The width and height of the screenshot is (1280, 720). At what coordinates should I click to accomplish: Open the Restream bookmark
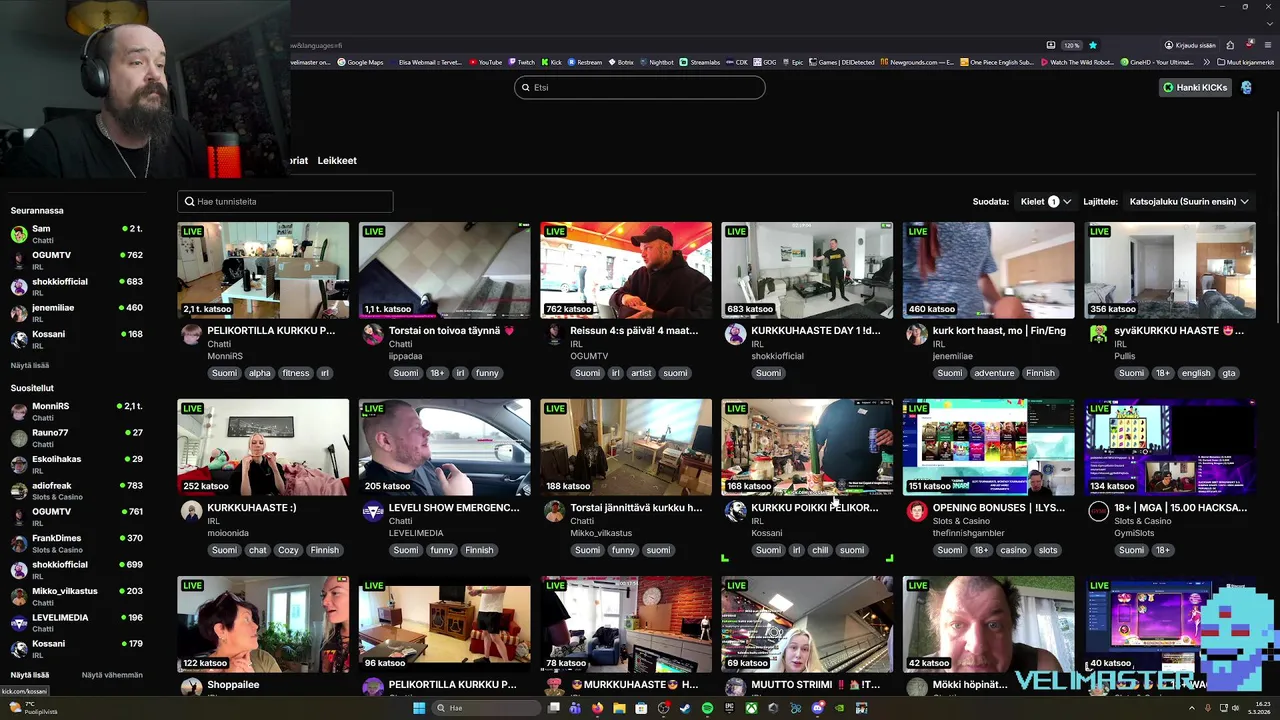pos(585,62)
